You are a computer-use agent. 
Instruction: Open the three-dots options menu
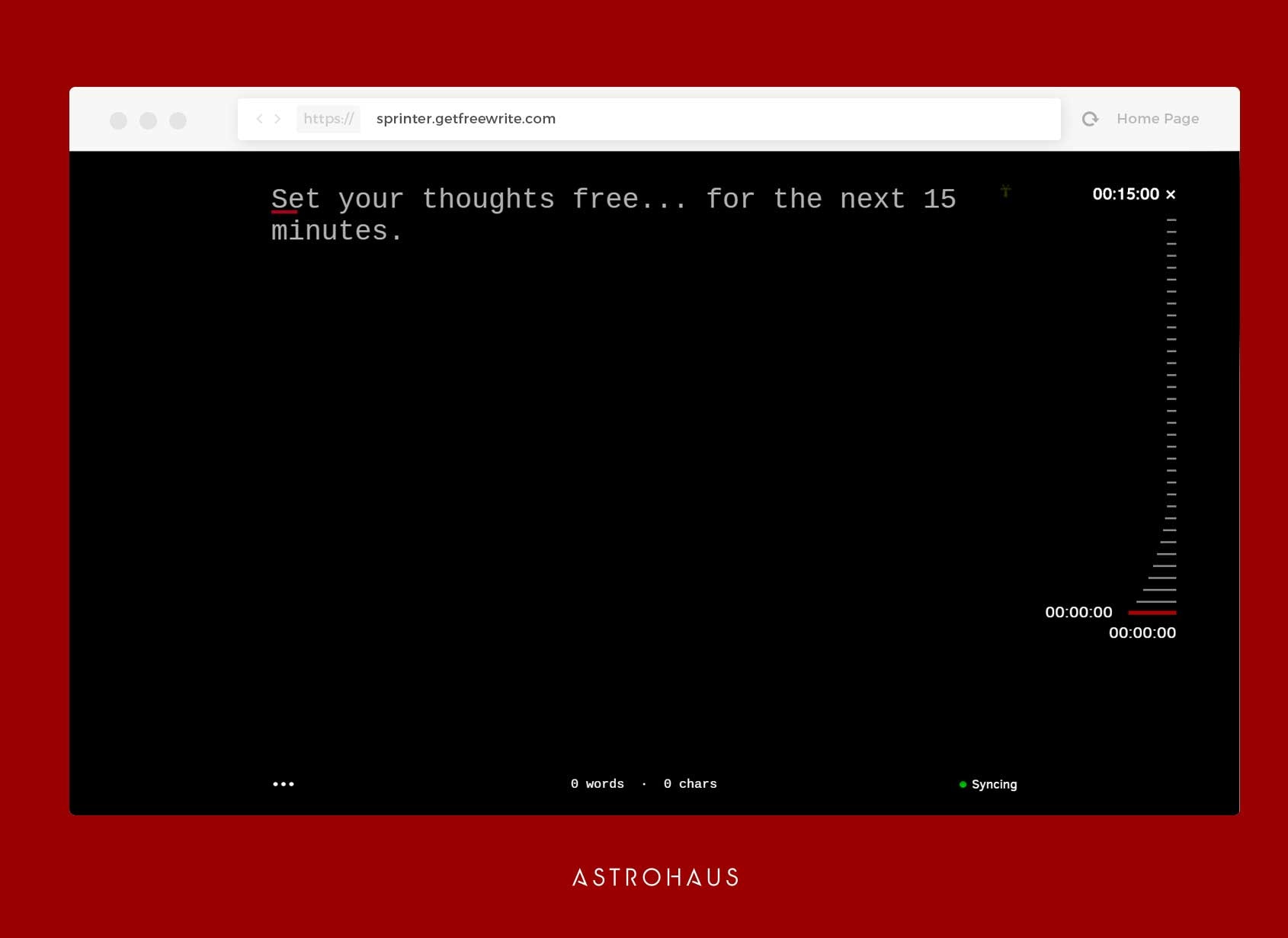[284, 784]
